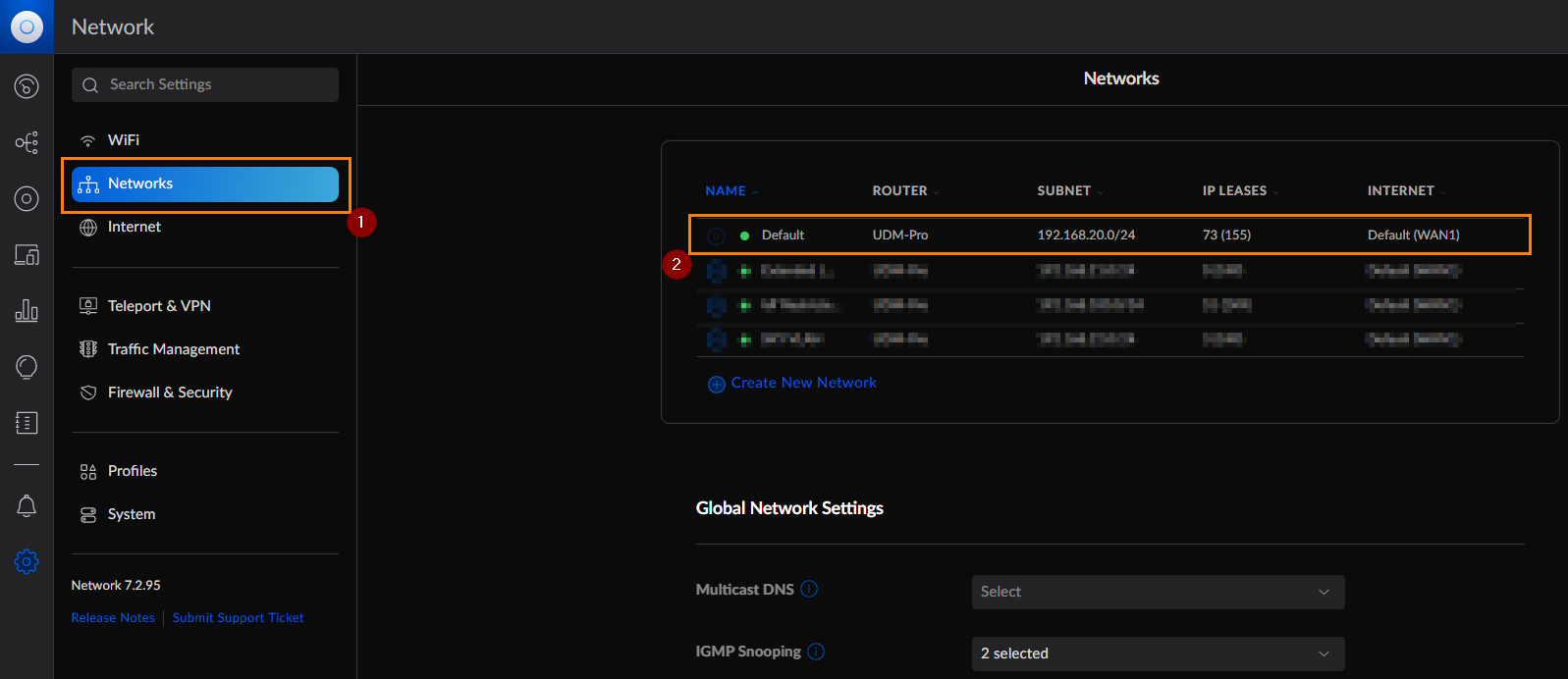This screenshot has height=679, width=1568.
Task: Click the System toggle icon
Action: coord(88,514)
